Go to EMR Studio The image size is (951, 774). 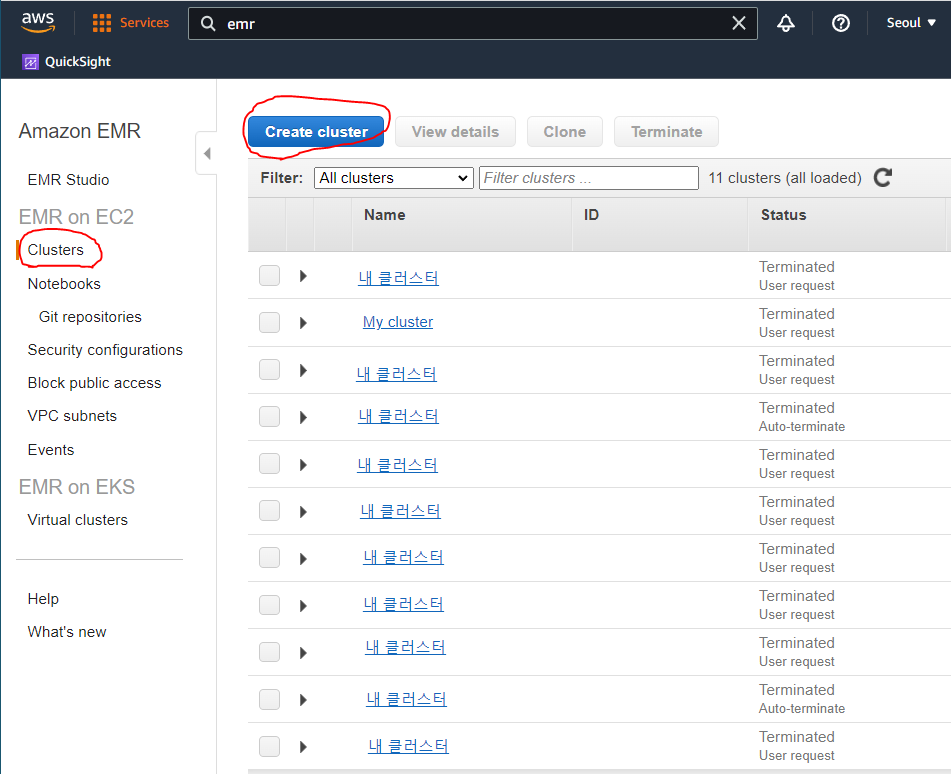(x=69, y=180)
